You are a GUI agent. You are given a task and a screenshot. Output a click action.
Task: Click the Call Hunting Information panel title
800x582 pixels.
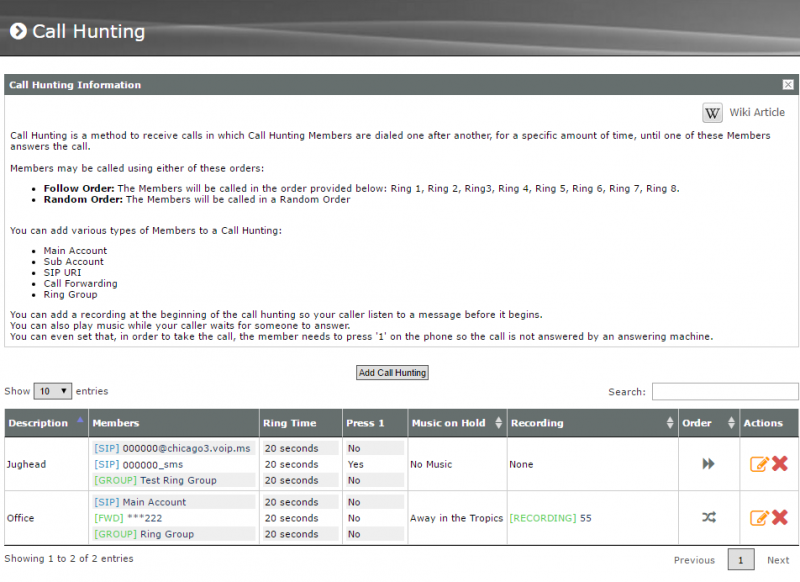point(75,85)
